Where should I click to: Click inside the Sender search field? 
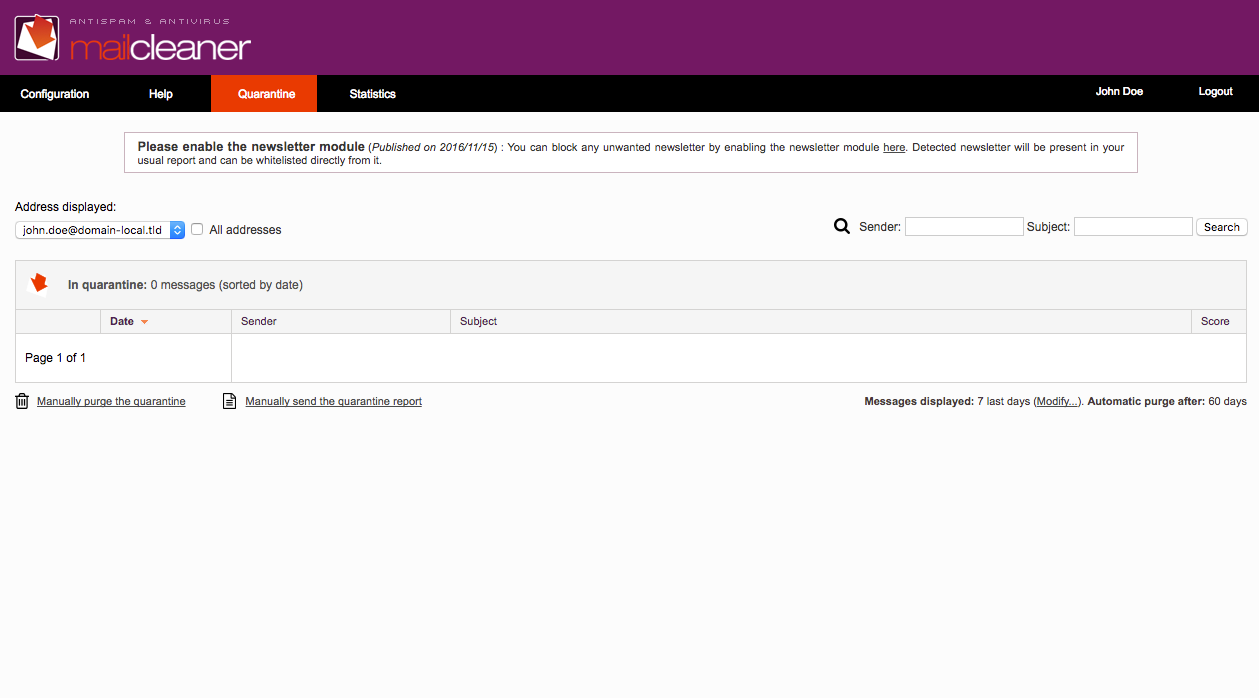(963, 226)
